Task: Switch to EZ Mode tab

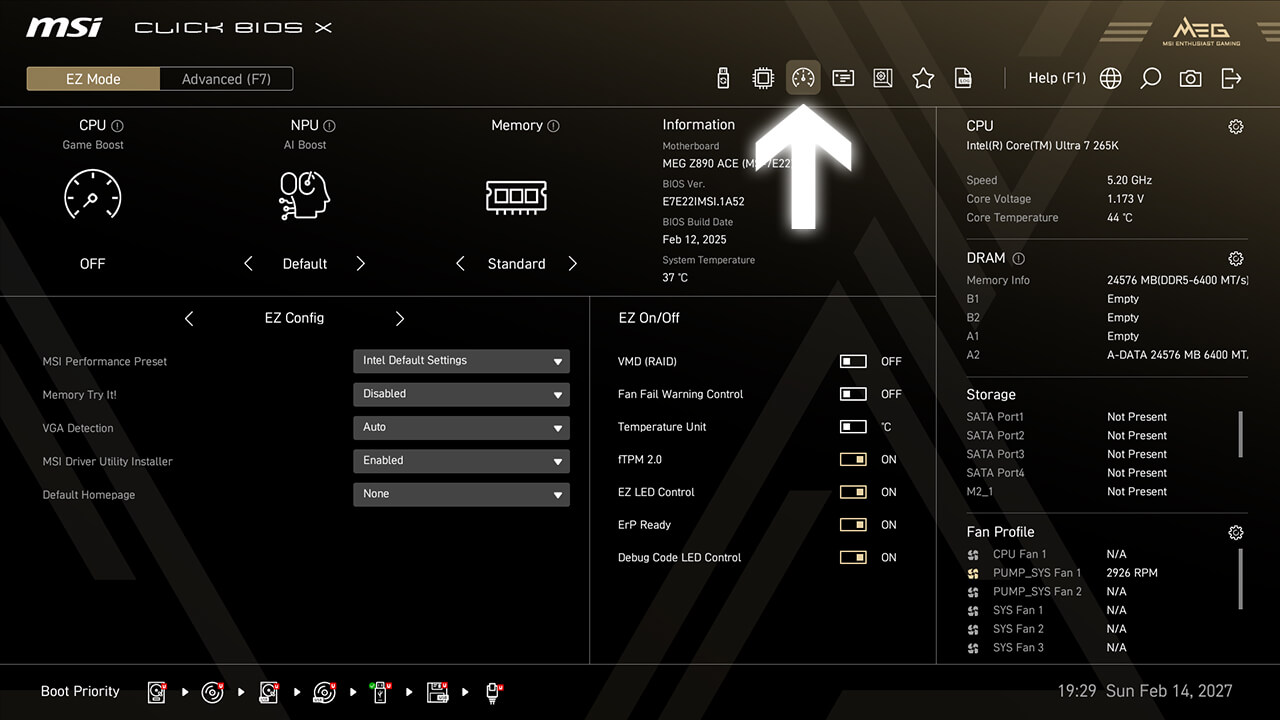Action: click(x=93, y=79)
